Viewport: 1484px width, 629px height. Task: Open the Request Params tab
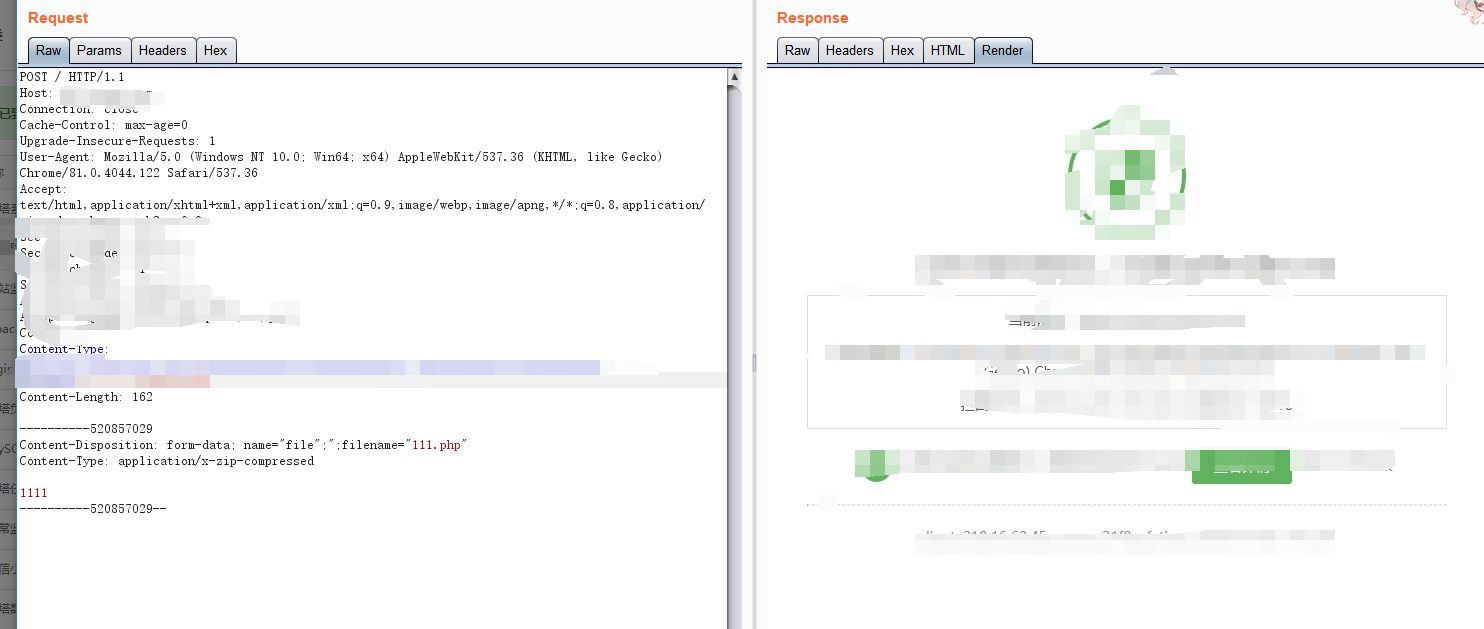[99, 51]
